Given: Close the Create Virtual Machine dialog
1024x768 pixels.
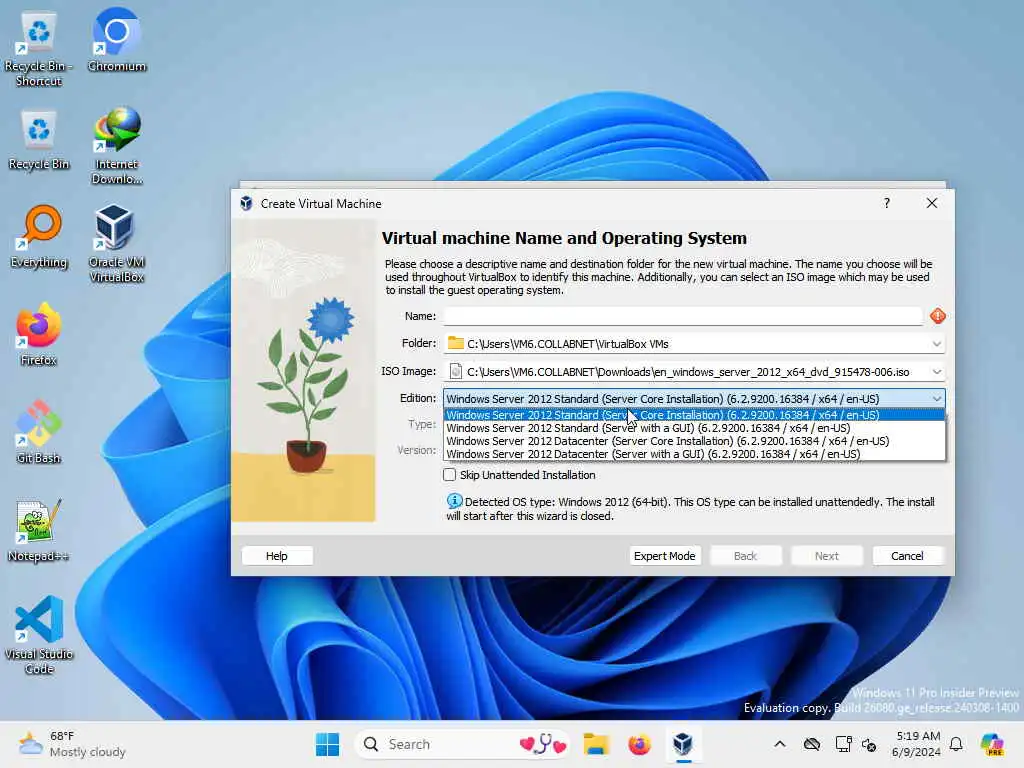Looking at the screenshot, I should [932, 203].
